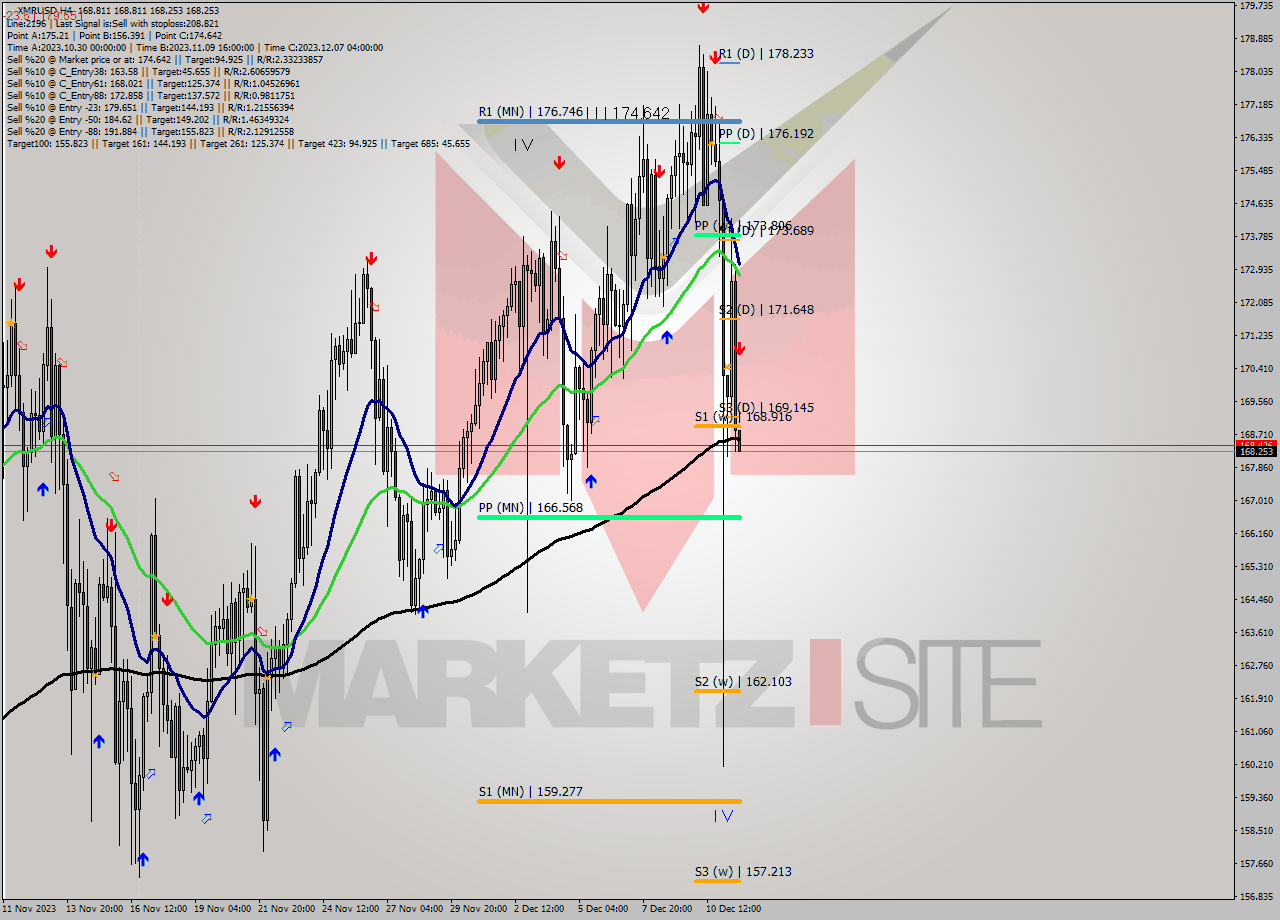This screenshot has height=920, width=1280.
Task: Click the 'Sell %10 @ Entry -23: 179.651' line
Action: click(x=150, y=107)
